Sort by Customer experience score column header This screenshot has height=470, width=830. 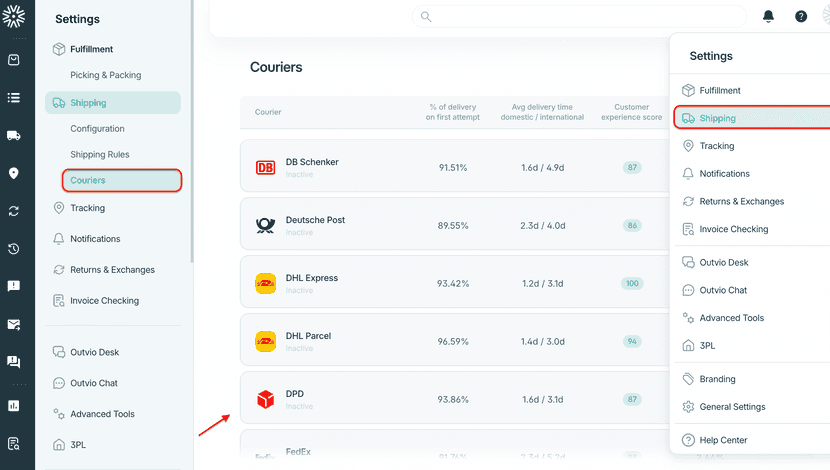[x=631, y=112]
